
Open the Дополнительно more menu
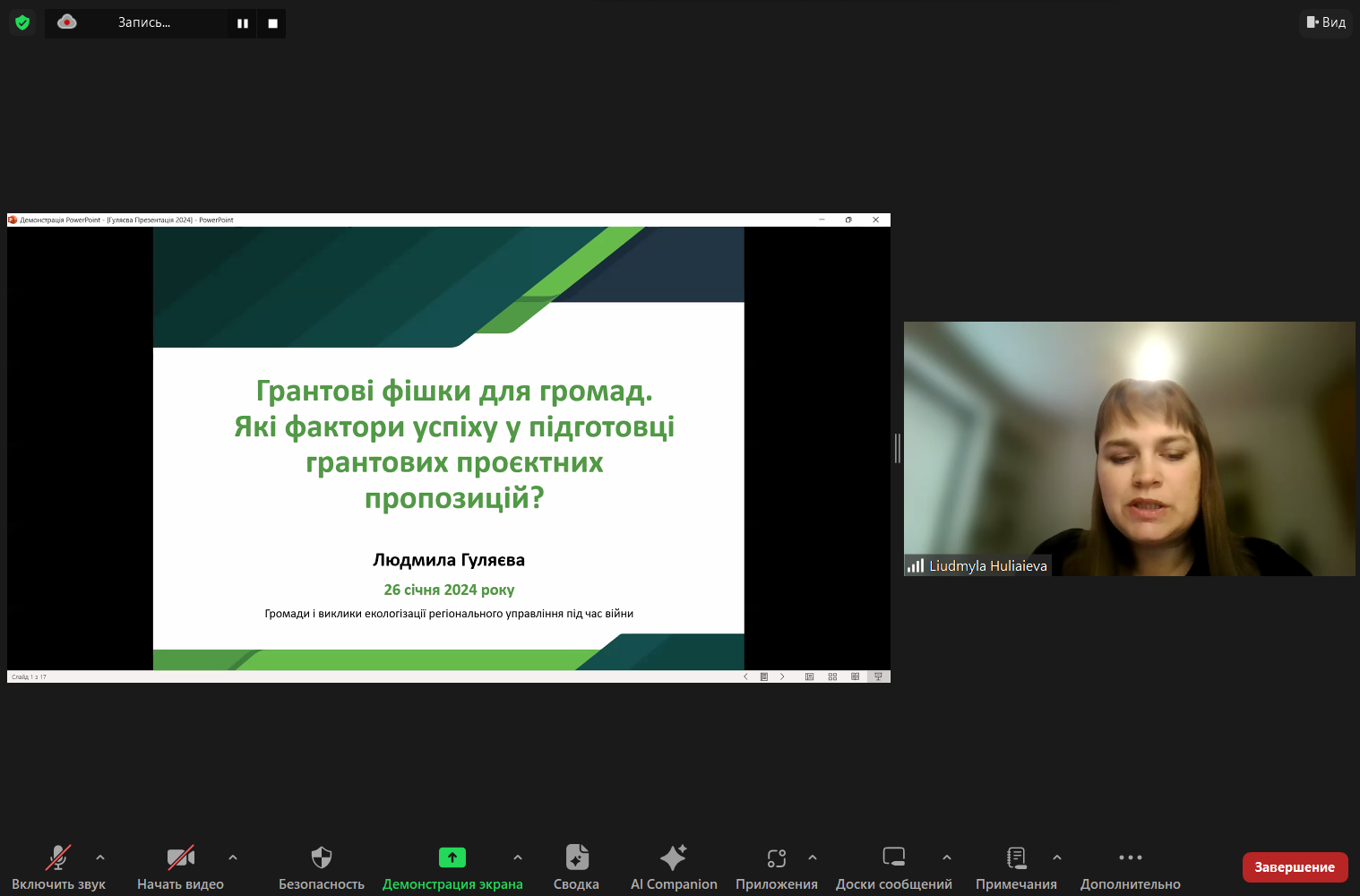coord(1130,858)
